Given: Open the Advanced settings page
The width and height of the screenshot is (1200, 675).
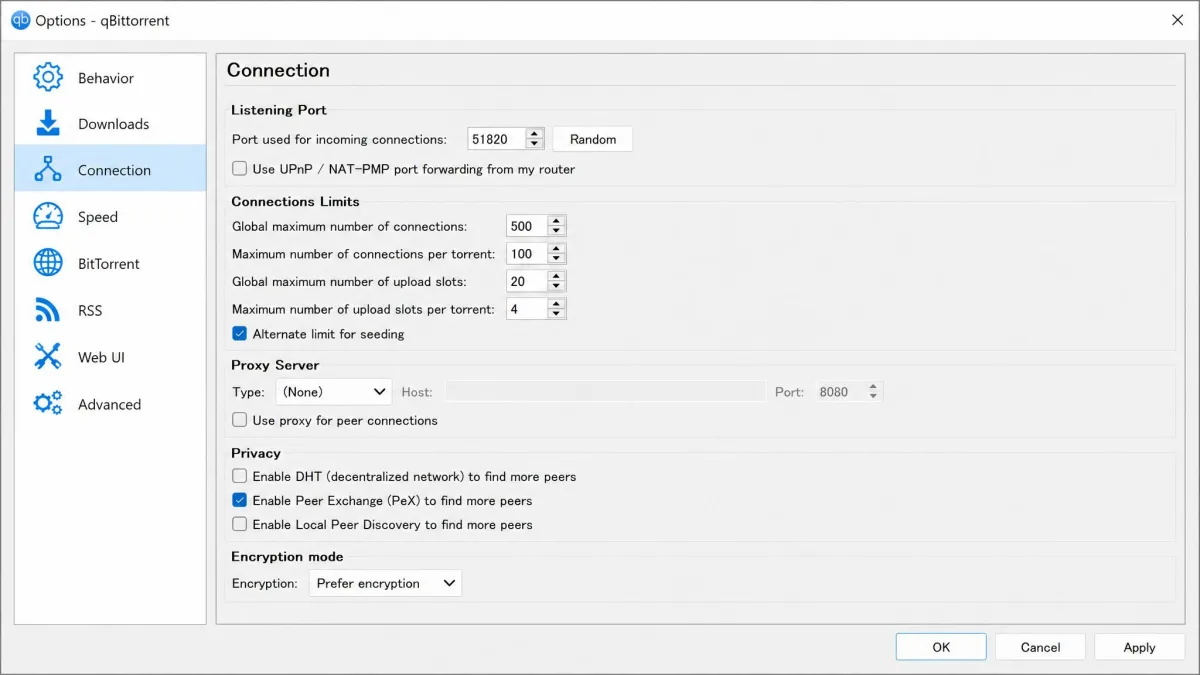Looking at the screenshot, I should (110, 404).
